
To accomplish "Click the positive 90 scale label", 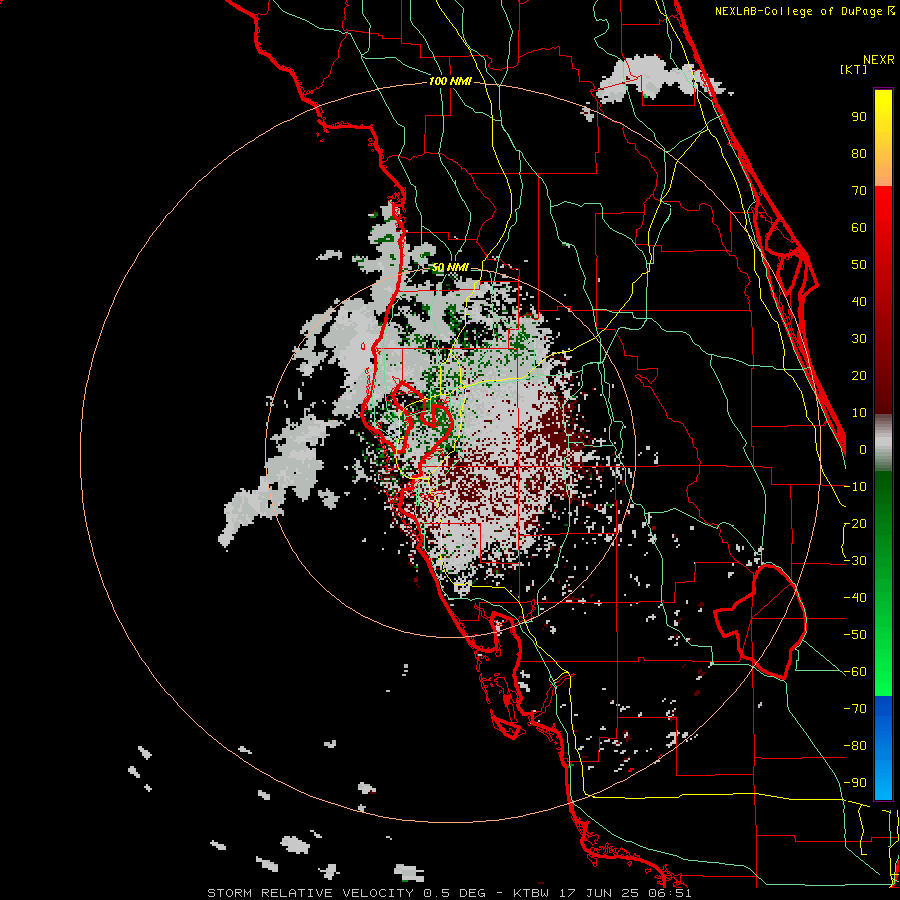I will pos(859,117).
